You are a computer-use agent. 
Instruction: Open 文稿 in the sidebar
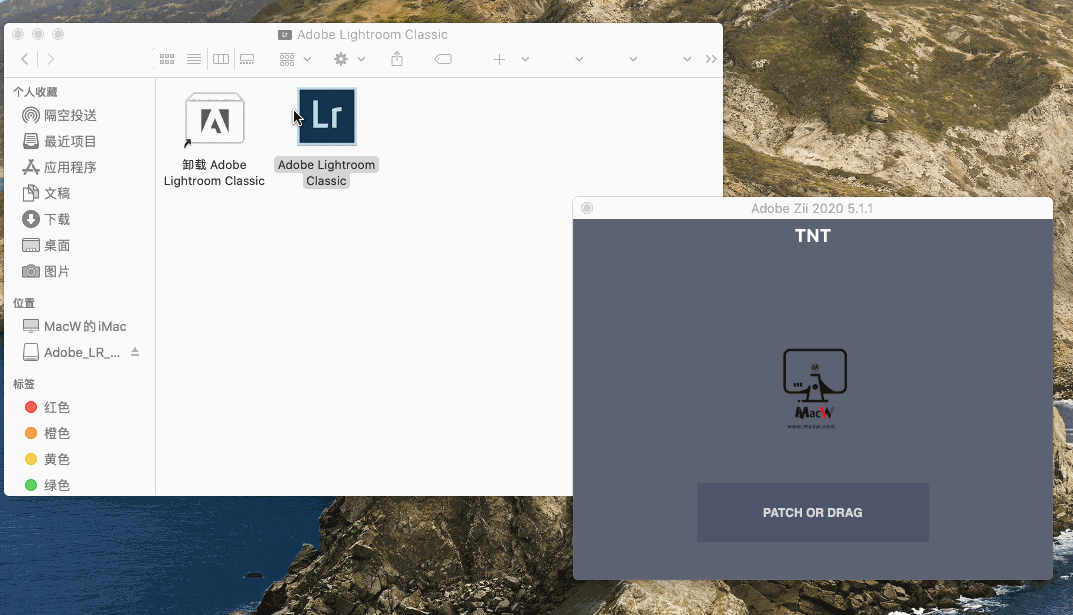coord(47,193)
